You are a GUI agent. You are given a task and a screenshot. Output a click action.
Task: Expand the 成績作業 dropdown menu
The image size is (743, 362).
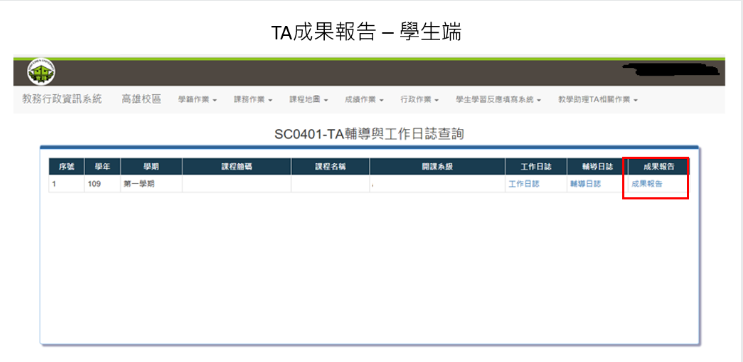364,100
